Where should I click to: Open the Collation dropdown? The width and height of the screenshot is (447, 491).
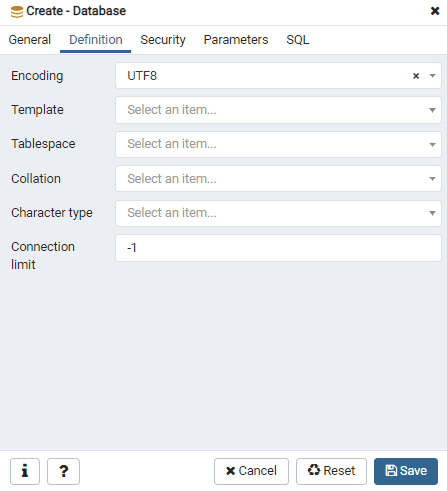point(278,179)
